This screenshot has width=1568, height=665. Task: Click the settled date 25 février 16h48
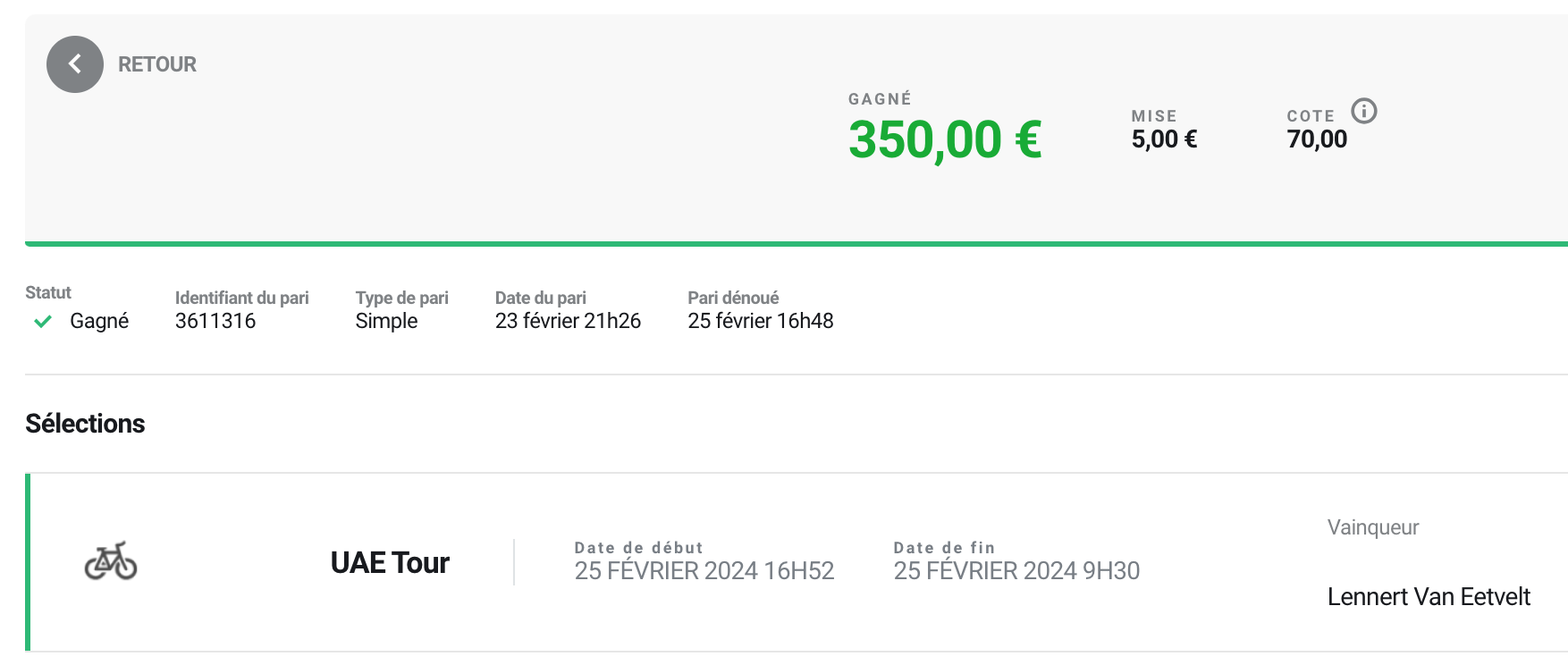760,321
